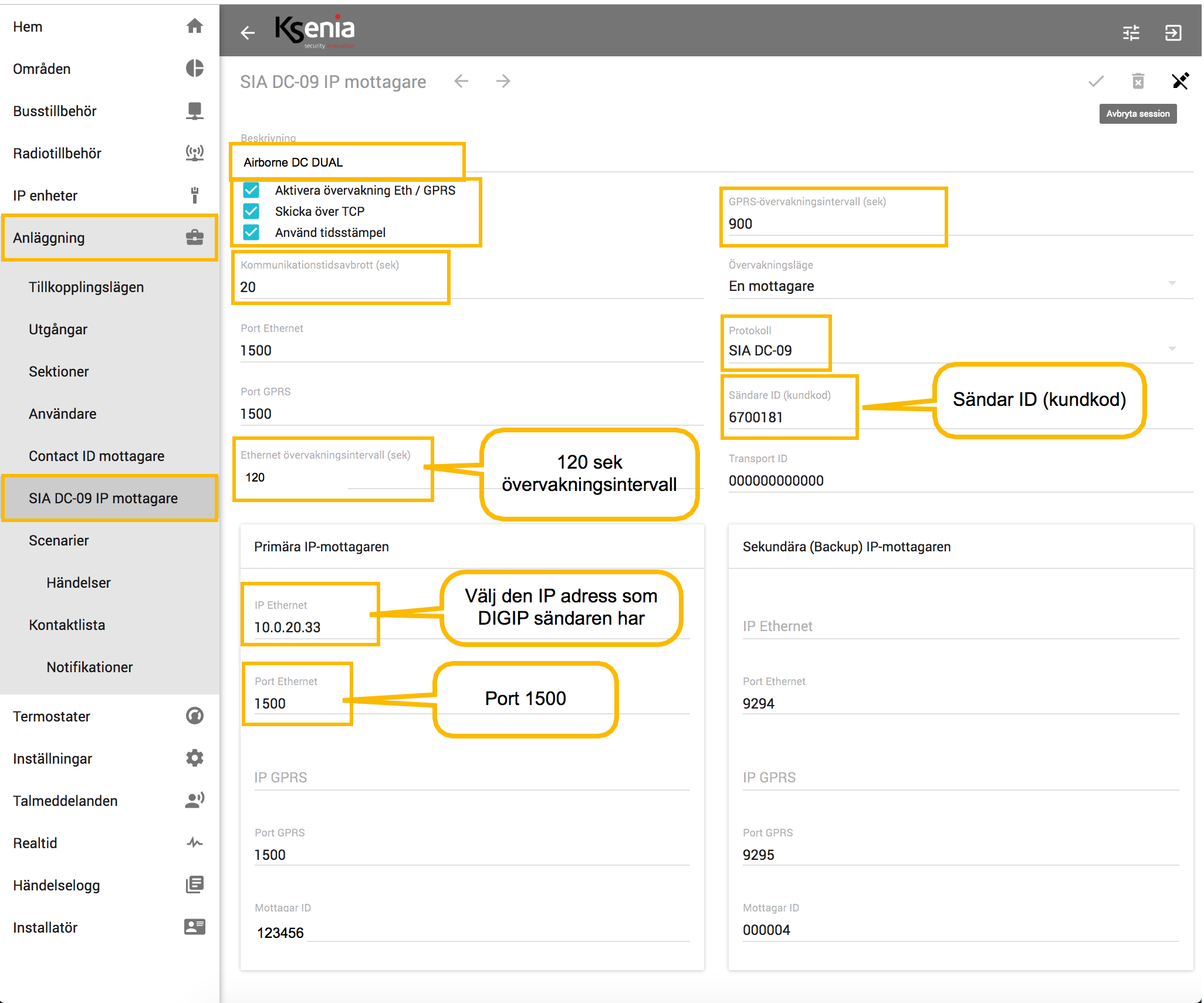Toggle Aktivera övervakning Eth / GPRS checkbox
This screenshot has height=1003, width=1204.
point(252,191)
